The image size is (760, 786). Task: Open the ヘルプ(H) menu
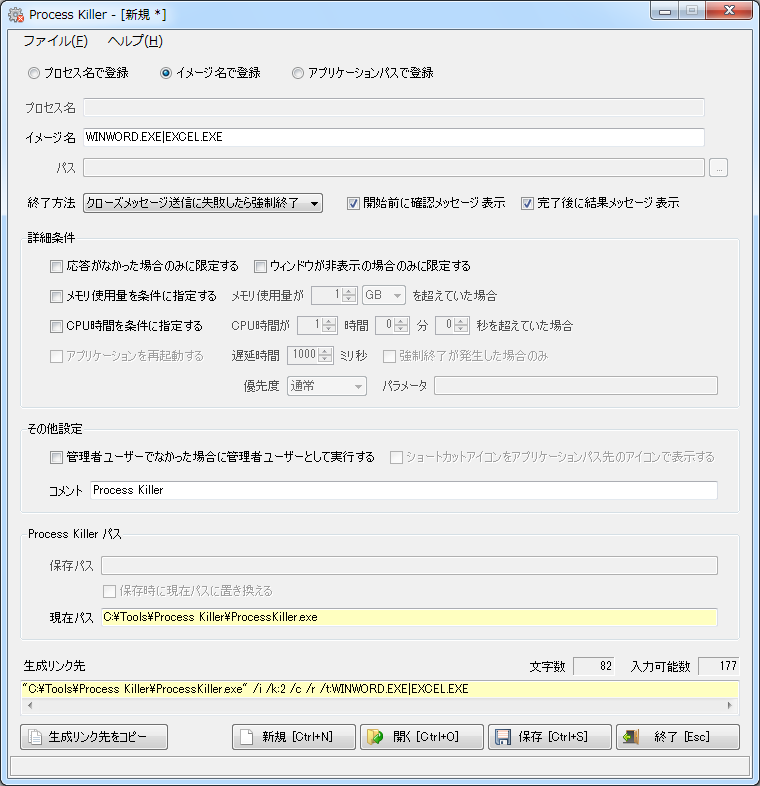(134, 41)
